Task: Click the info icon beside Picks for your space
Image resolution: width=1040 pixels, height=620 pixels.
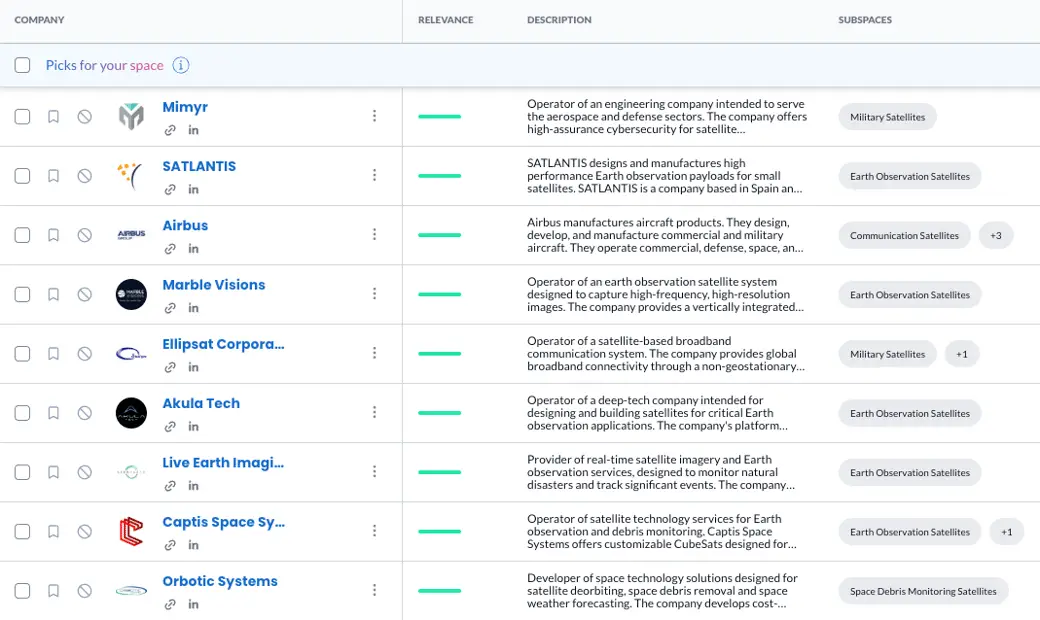Action: tap(181, 66)
